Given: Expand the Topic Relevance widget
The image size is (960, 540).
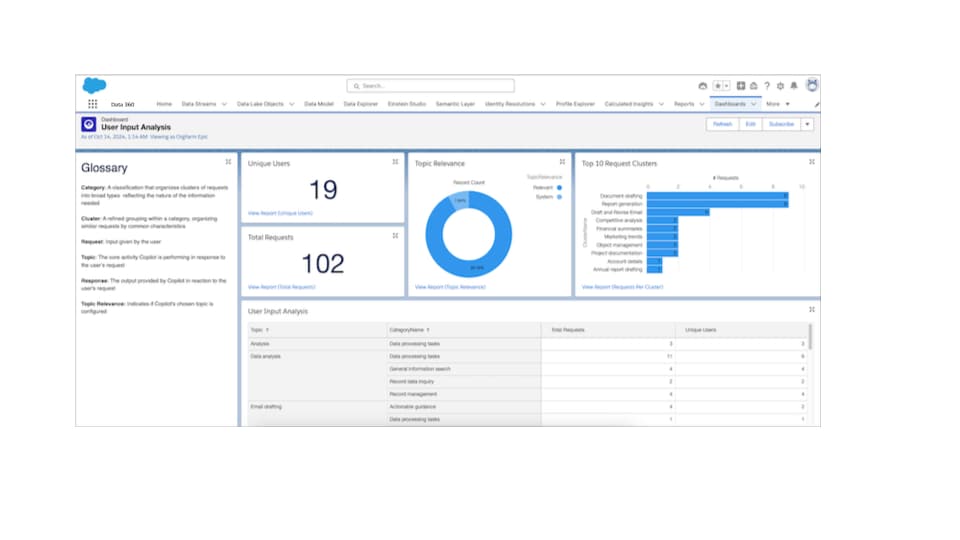Looking at the screenshot, I should [562, 162].
